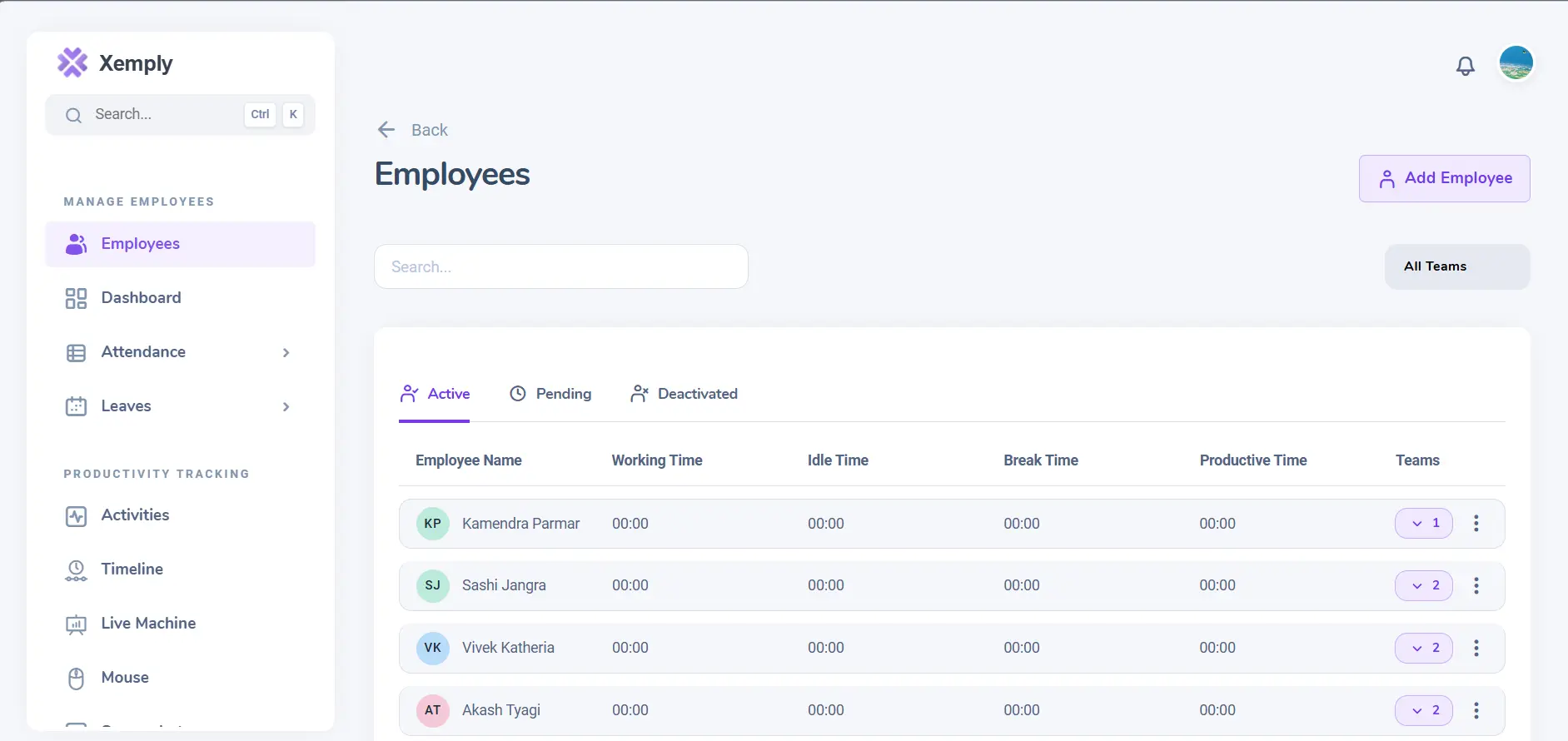The width and height of the screenshot is (1568, 741).
Task: Click the Pending tab clock icon
Action: tap(518, 394)
